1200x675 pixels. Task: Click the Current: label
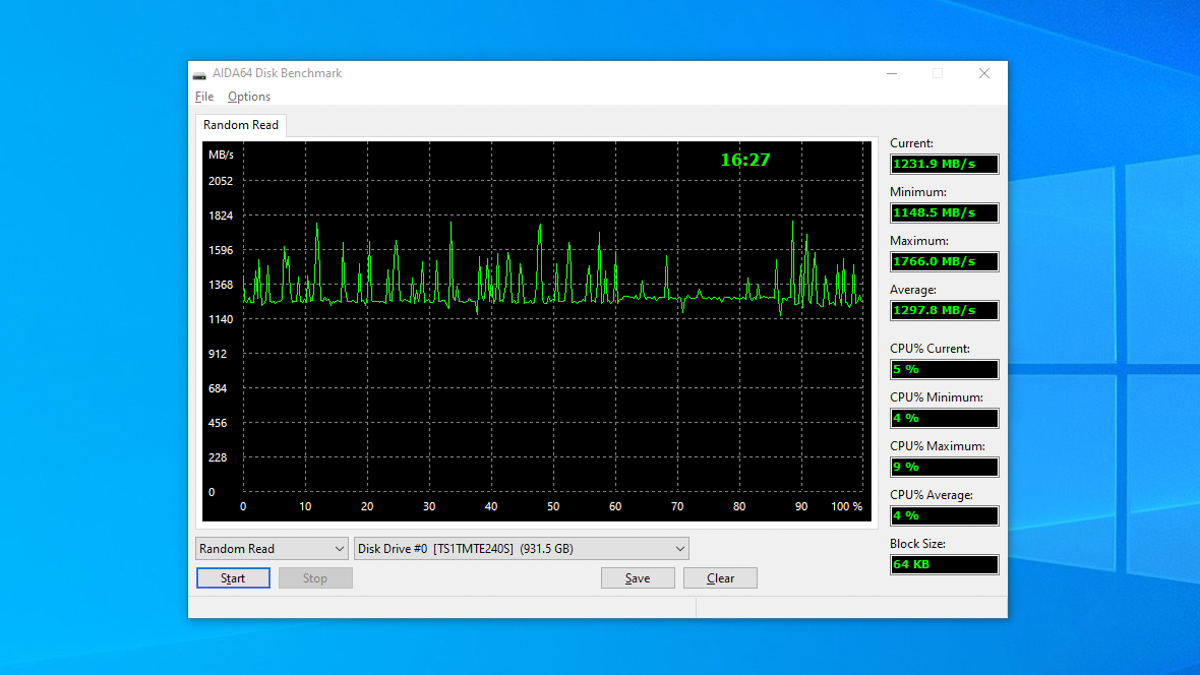912,143
